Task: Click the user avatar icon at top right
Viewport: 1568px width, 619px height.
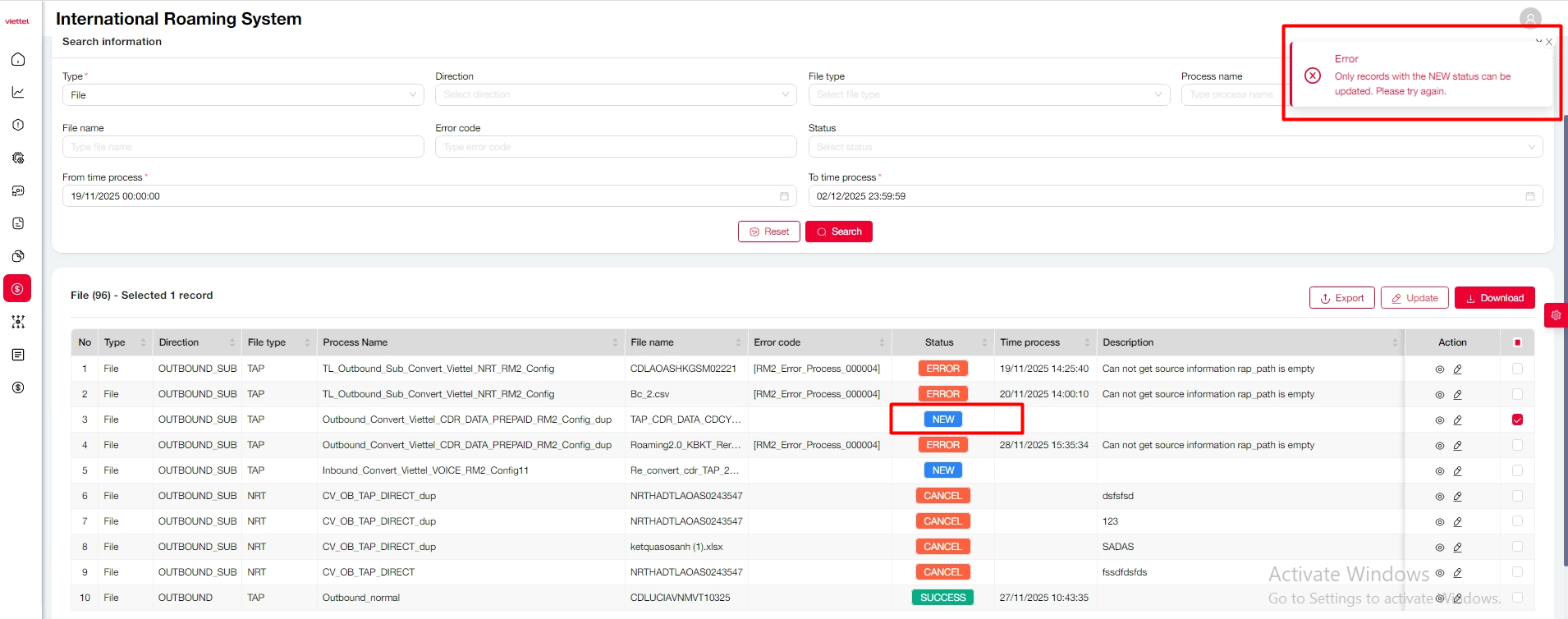Action: tap(1529, 18)
